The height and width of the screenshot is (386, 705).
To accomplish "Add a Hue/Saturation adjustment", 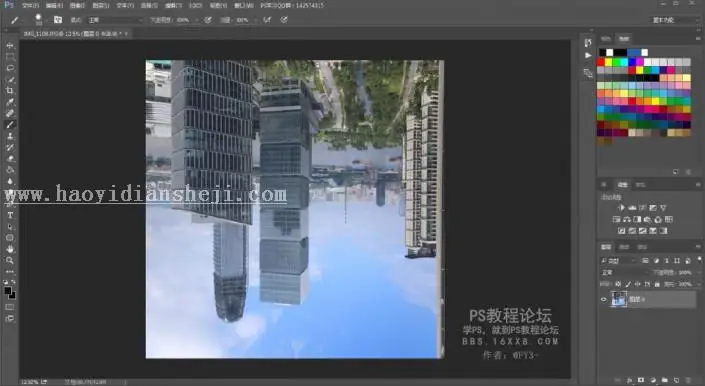I will (616, 219).
